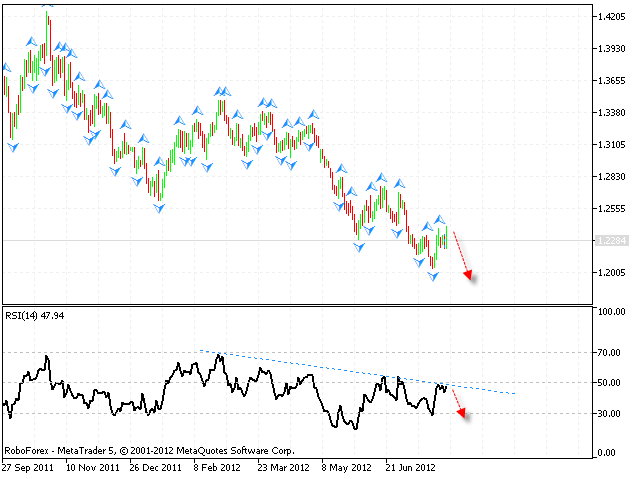Click the red arrowhead in the RSI panel
Screen dimensions: 640x479
click(x=461, y=414)
